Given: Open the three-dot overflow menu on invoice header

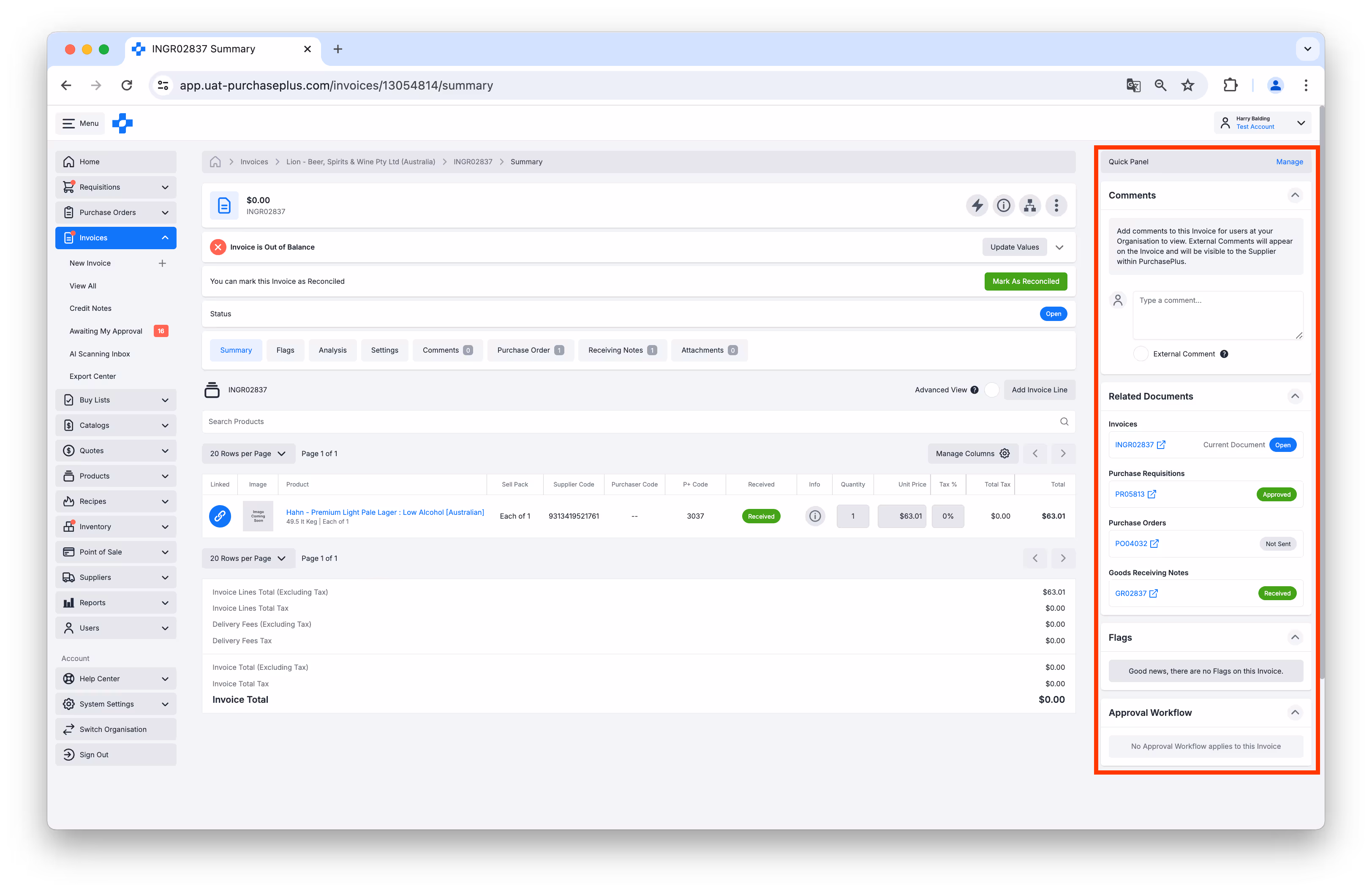Looking at the screenshot, I should (1057, 205).
